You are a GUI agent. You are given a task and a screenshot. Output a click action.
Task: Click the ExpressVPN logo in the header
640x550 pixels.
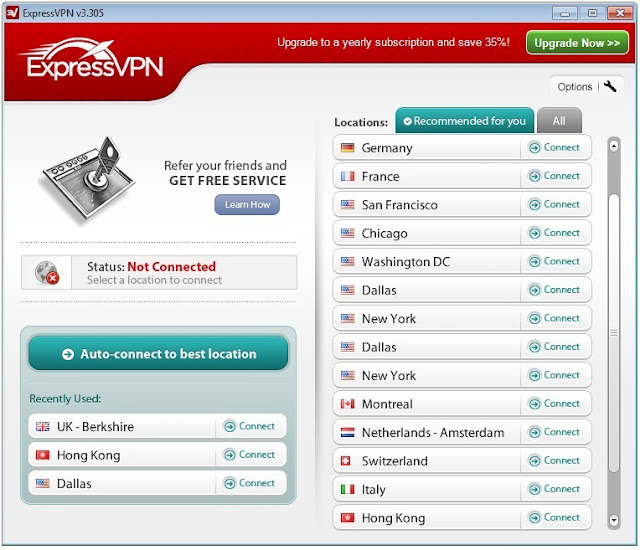point(91,59)
